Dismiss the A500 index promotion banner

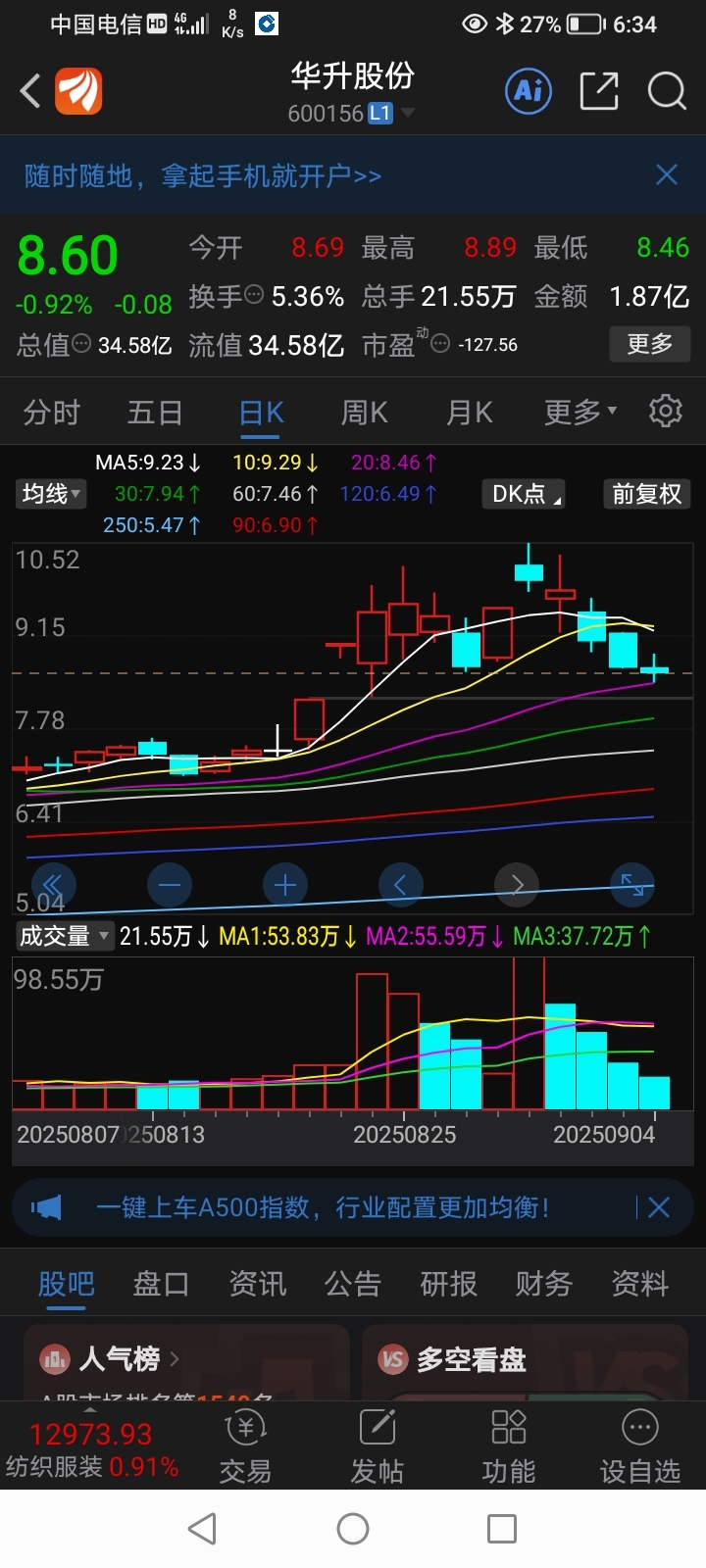659,1207
